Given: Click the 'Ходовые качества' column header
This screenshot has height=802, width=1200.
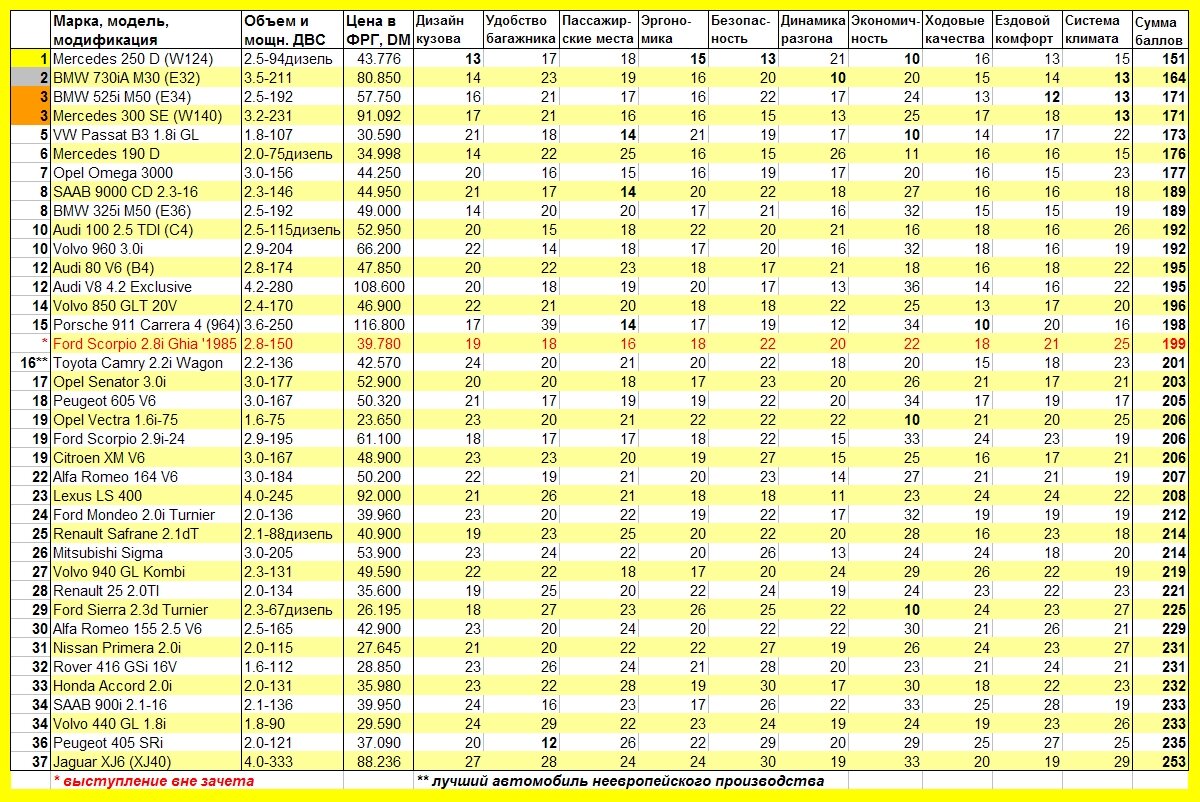Looking at the screenshot, I should click(958, 30).
